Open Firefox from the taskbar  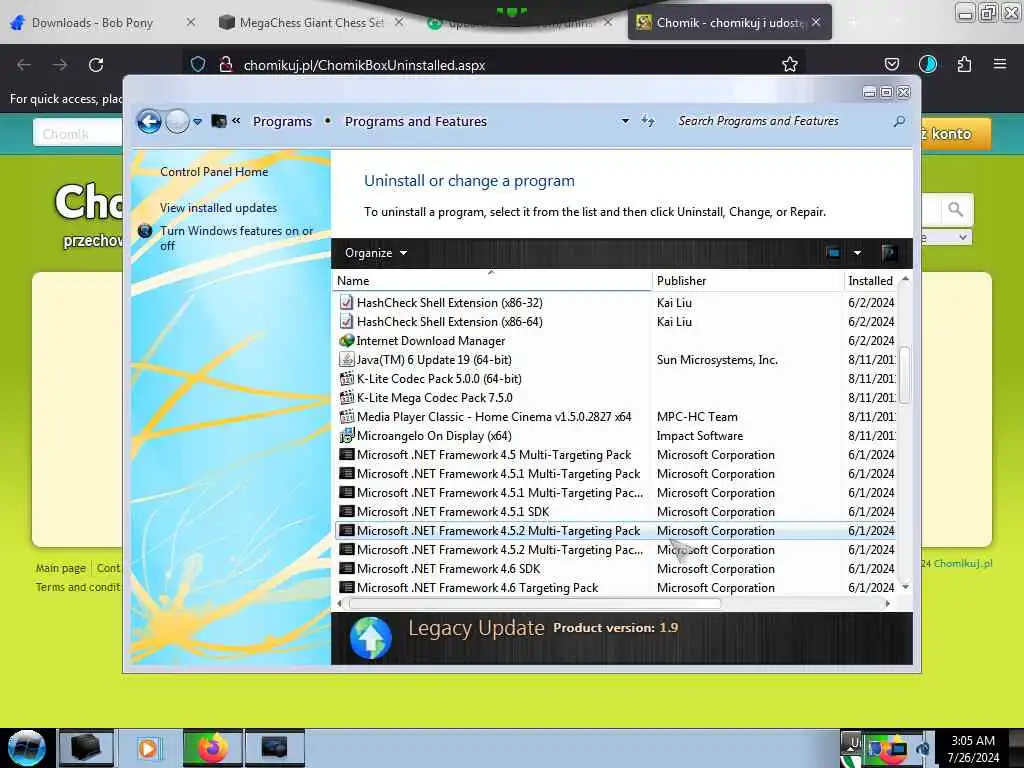tap(213, 748)
